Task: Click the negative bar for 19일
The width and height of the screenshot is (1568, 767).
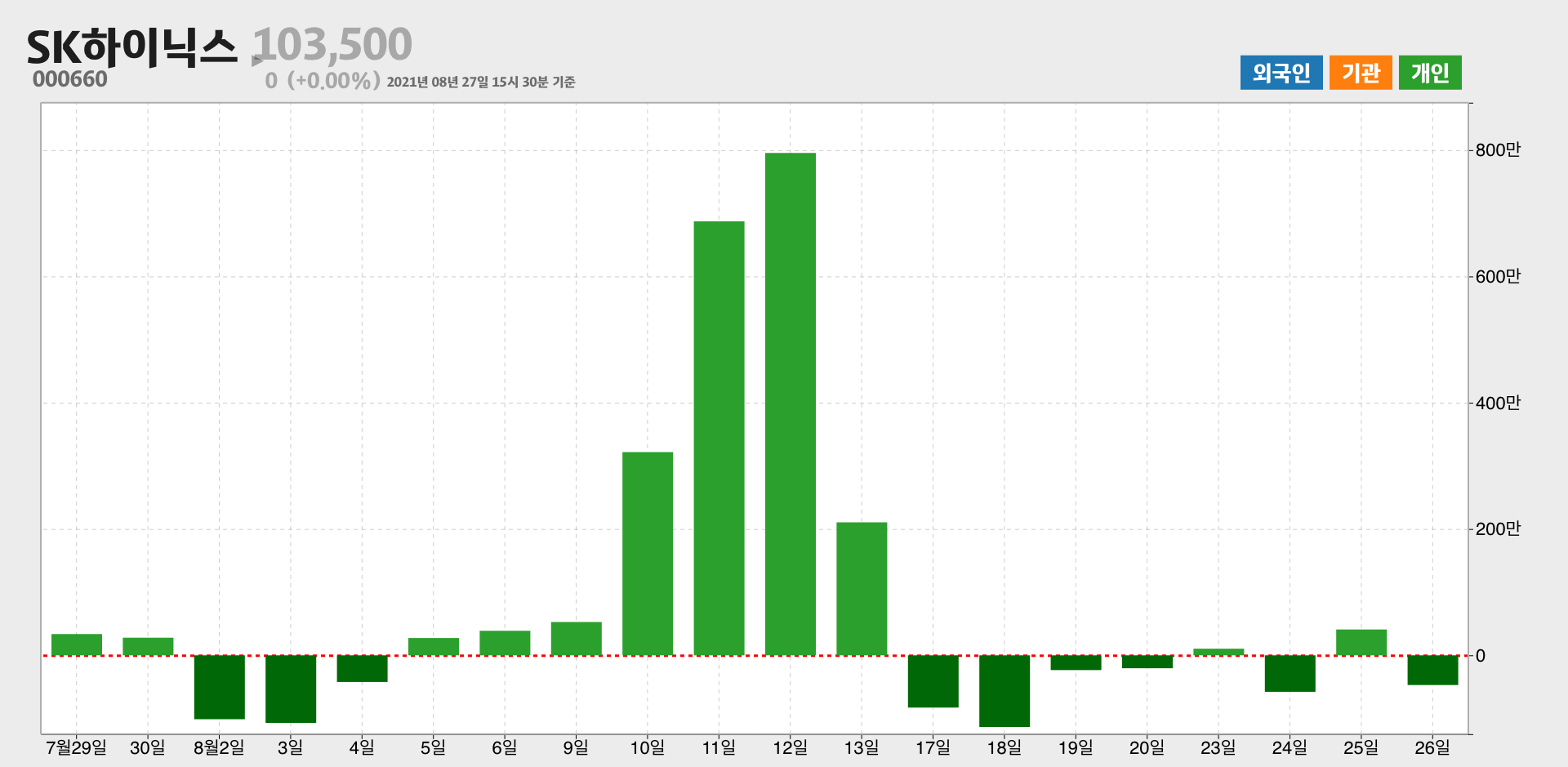Action: click(1076, 662)
